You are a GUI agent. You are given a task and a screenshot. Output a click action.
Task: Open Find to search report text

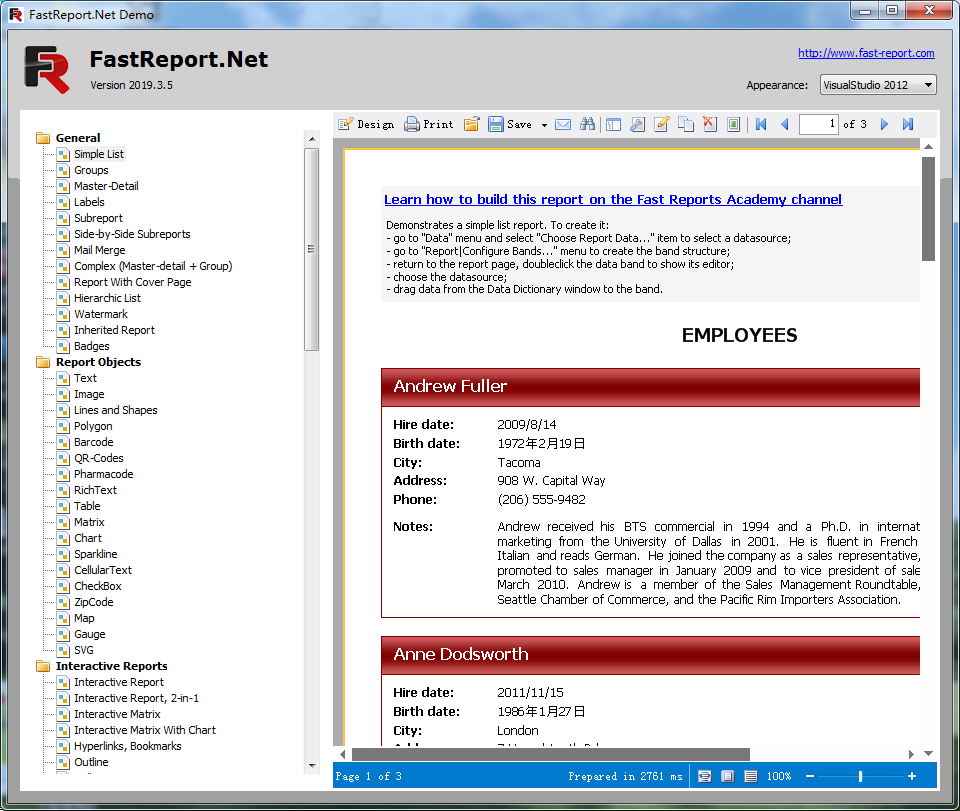[x=588, y=124]
